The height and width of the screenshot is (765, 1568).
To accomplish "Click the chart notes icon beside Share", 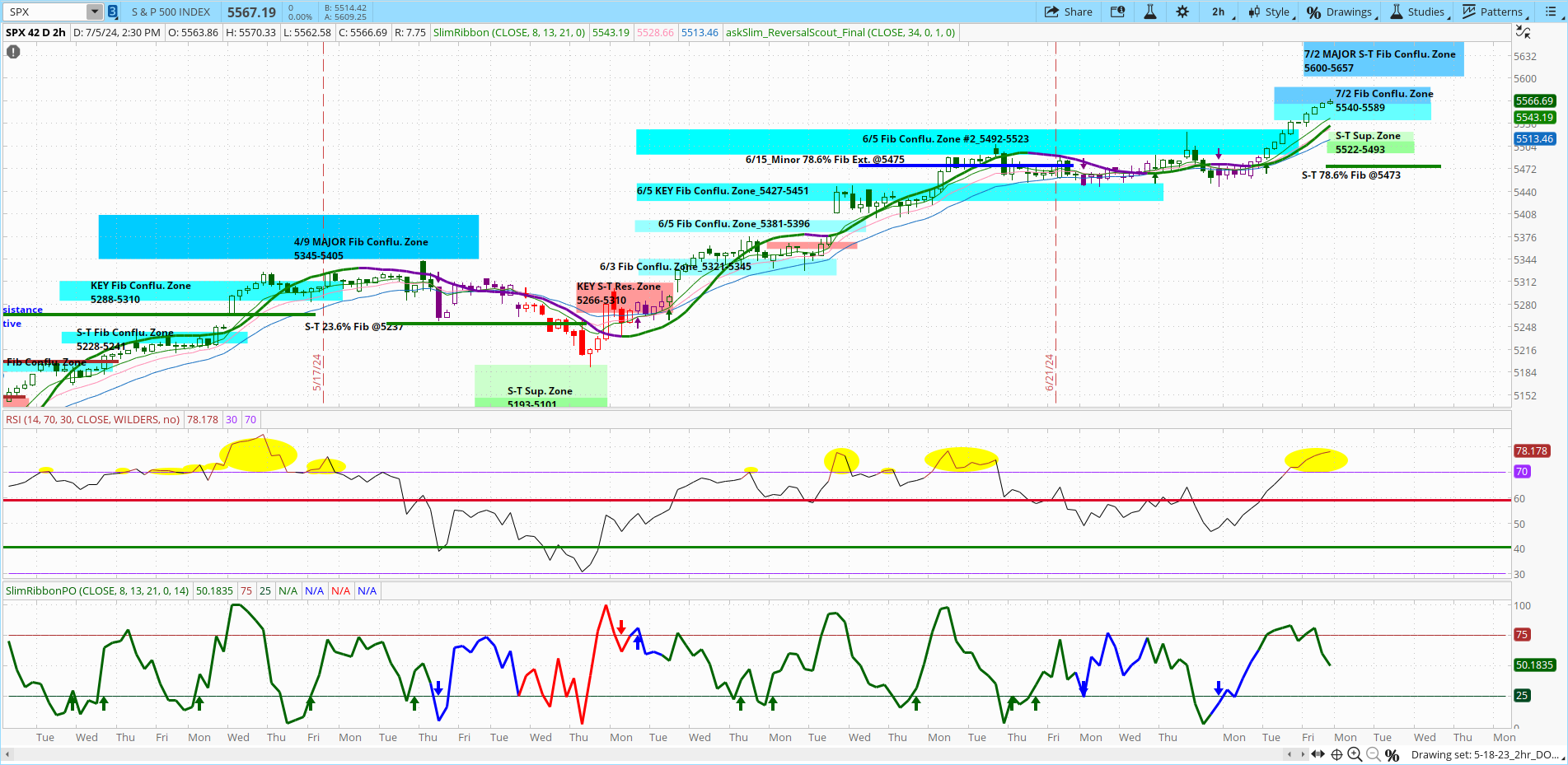I will [1117, 12].
